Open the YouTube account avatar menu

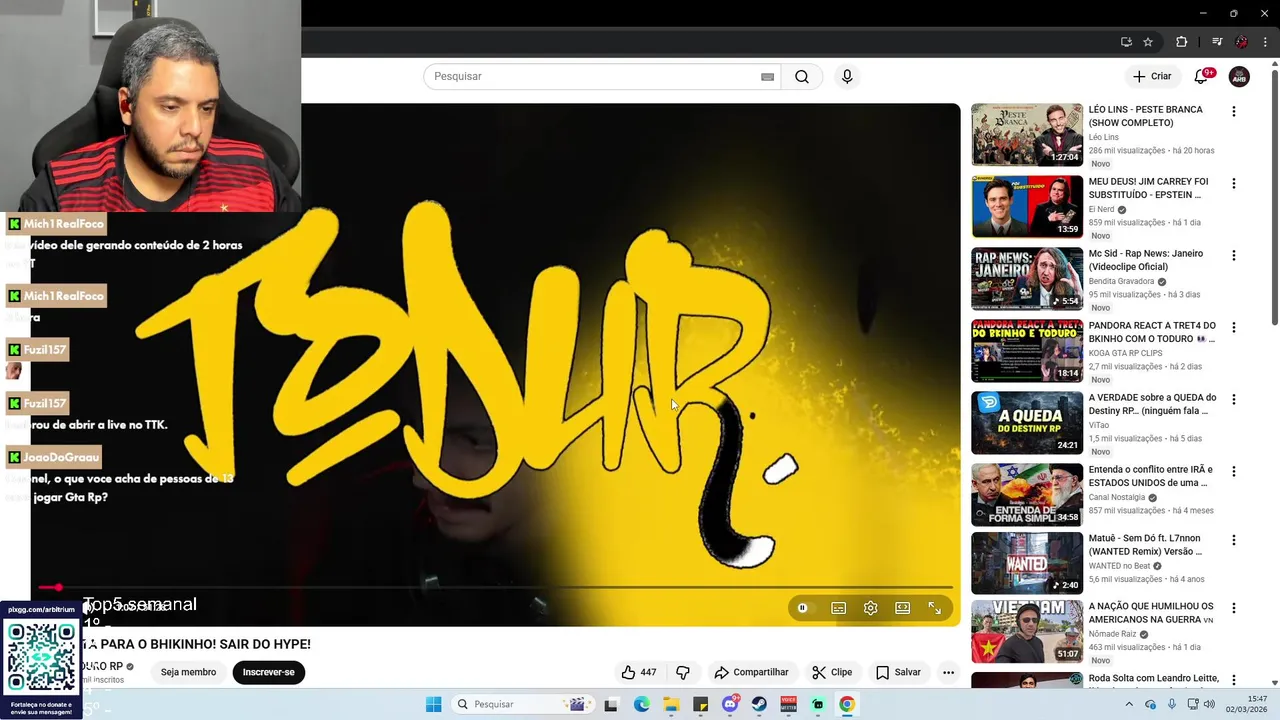(1239, 77)
